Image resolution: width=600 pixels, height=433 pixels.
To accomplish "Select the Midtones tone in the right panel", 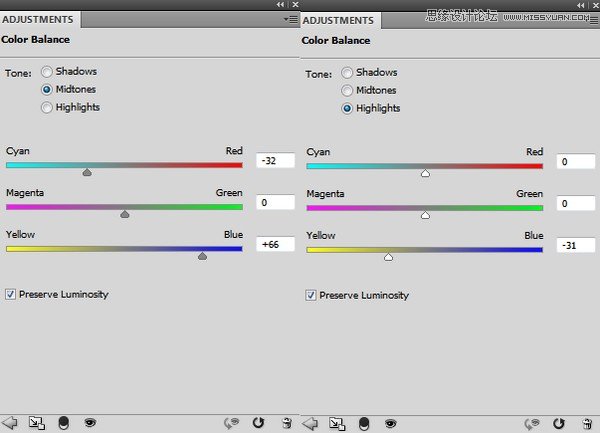I will (x=348, y=90).
